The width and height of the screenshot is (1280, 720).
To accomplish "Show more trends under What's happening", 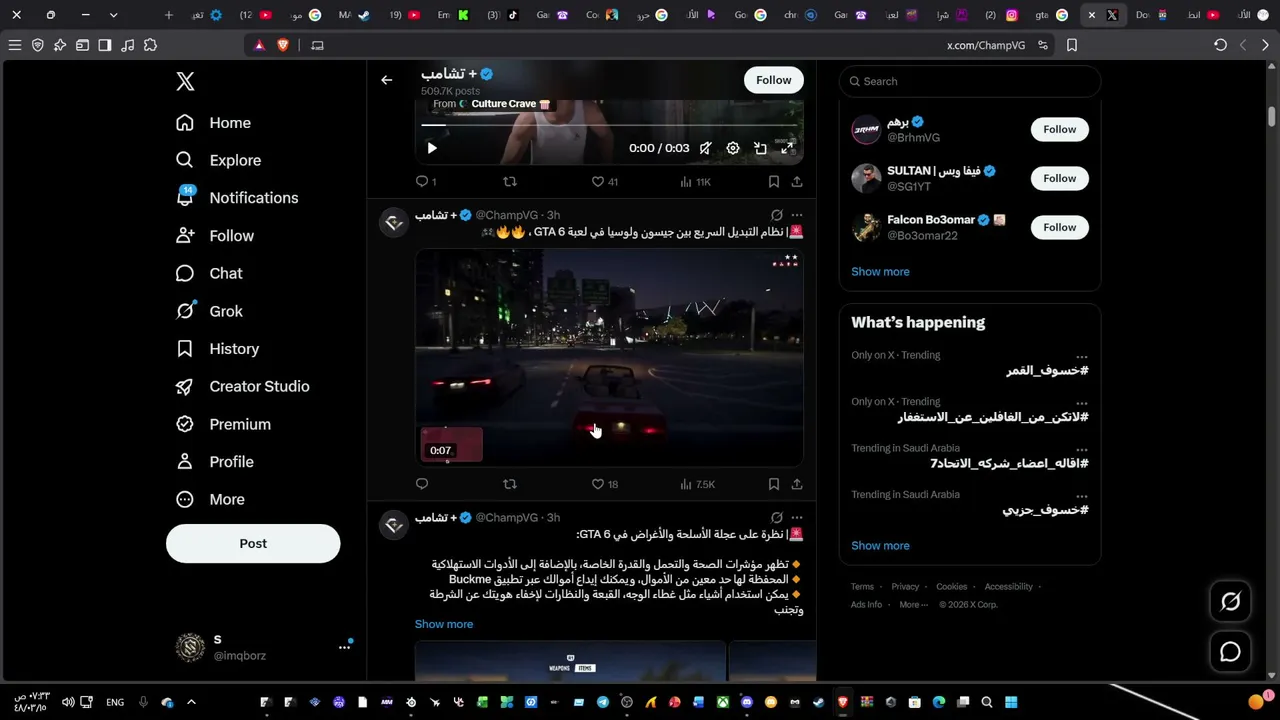I will pyautogui.click(x=880, y=546).
